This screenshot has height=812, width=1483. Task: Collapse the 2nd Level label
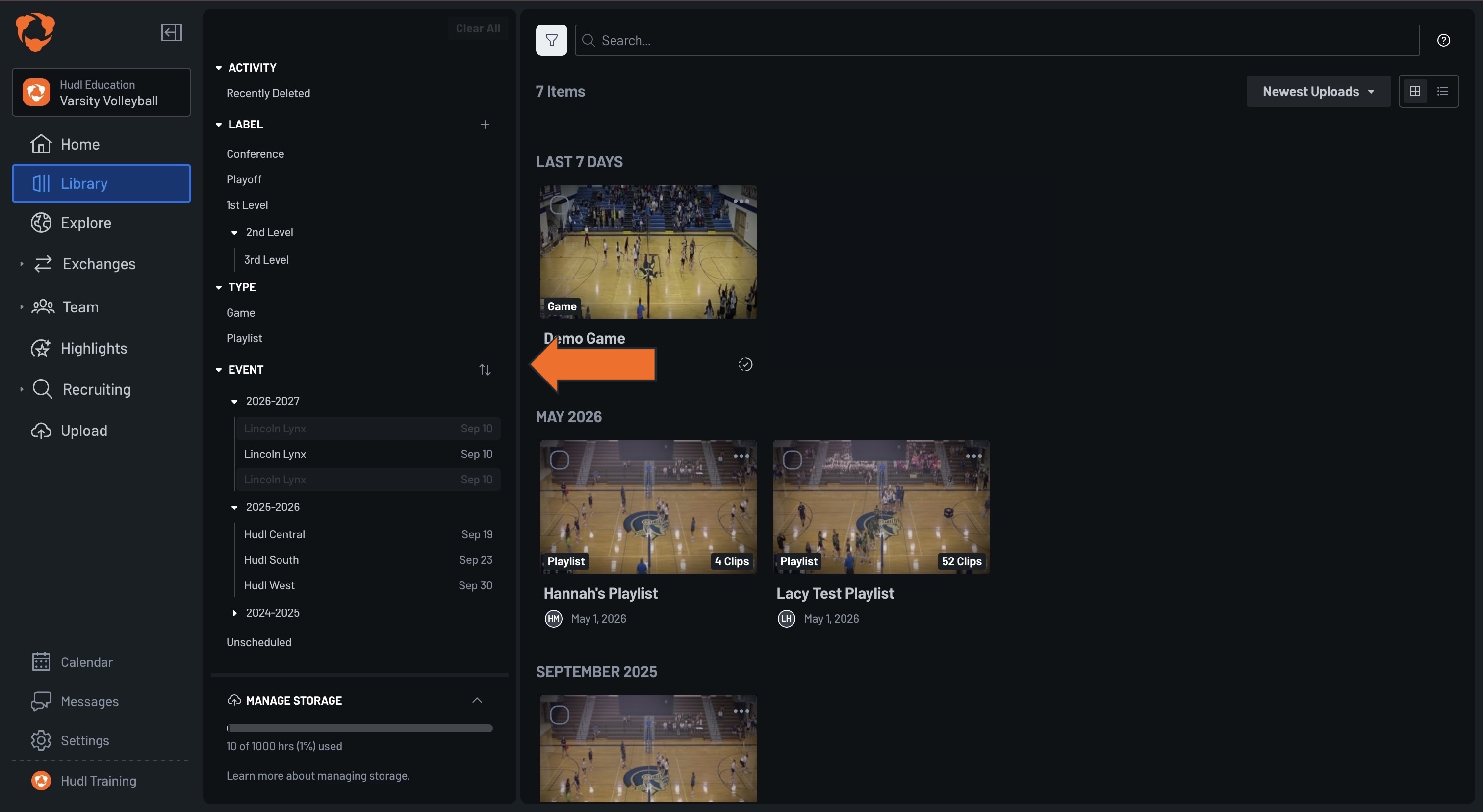point(234,232)
